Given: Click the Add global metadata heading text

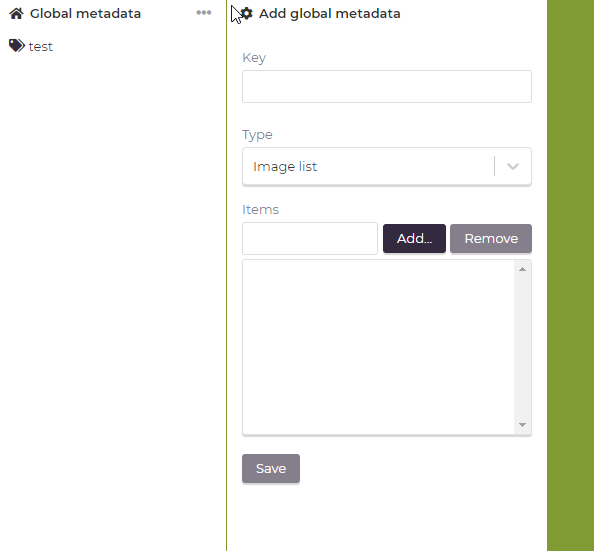Looking at the screenshot, I should tap(330, 14).
